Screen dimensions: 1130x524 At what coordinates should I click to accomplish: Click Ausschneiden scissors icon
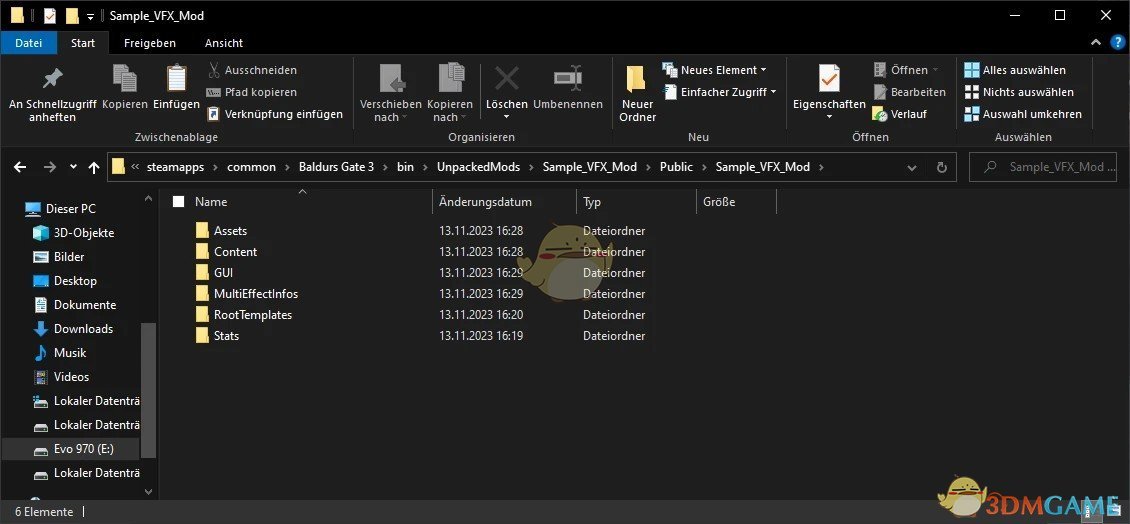(214, 70)
